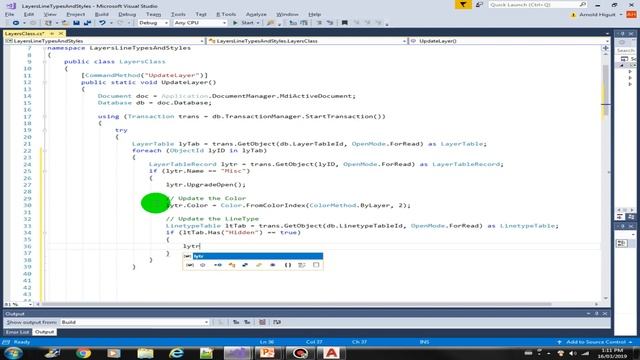Toggle the namespaces braces filter in IntelliSense

click(287, 265)
